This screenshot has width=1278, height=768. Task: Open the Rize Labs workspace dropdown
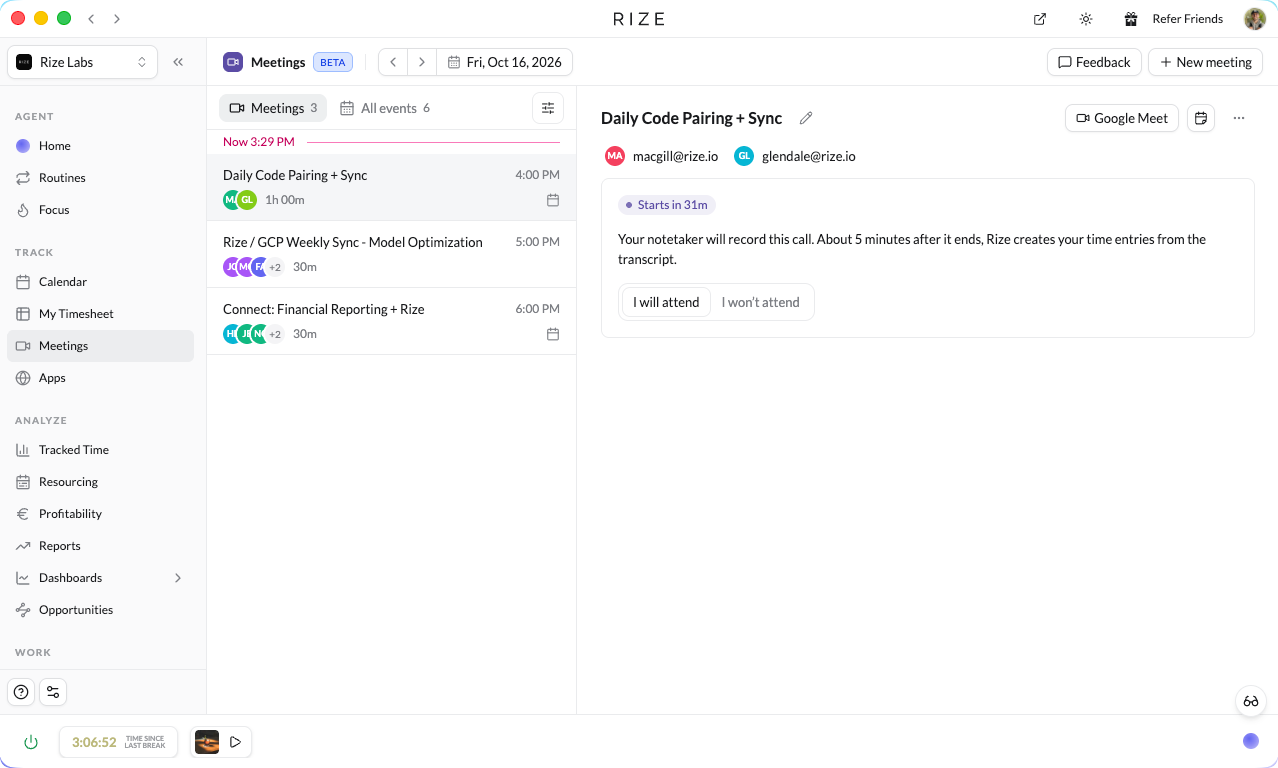pyautogui.click(x=82, y=62)
